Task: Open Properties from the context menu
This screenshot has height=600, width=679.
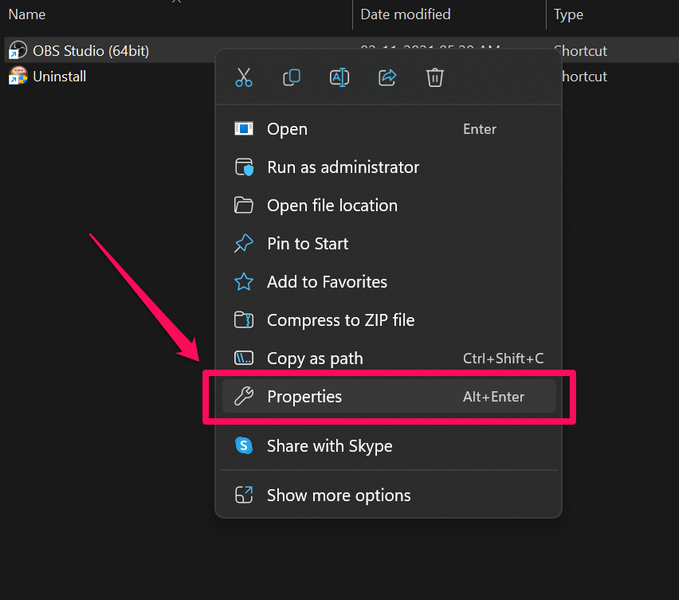Action: 304,397
